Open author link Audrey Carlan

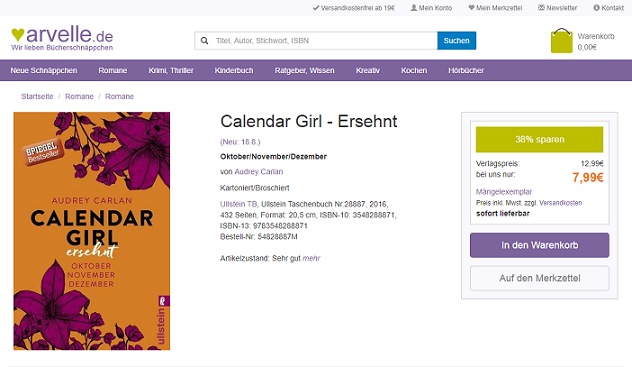pyautogui.click(x=259, y=172)
